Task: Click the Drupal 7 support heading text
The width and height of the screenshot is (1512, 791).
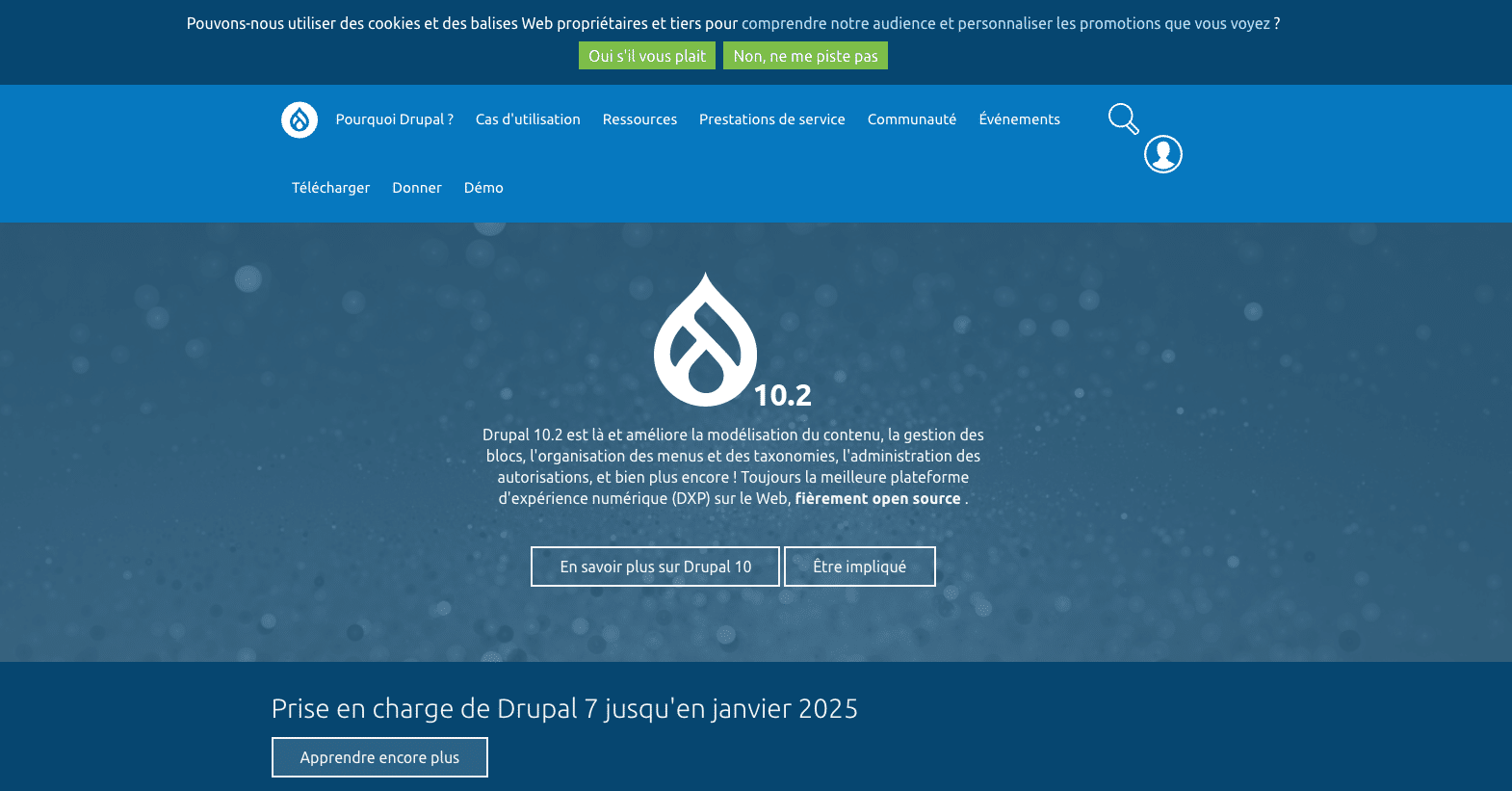Action: [564, 708]
